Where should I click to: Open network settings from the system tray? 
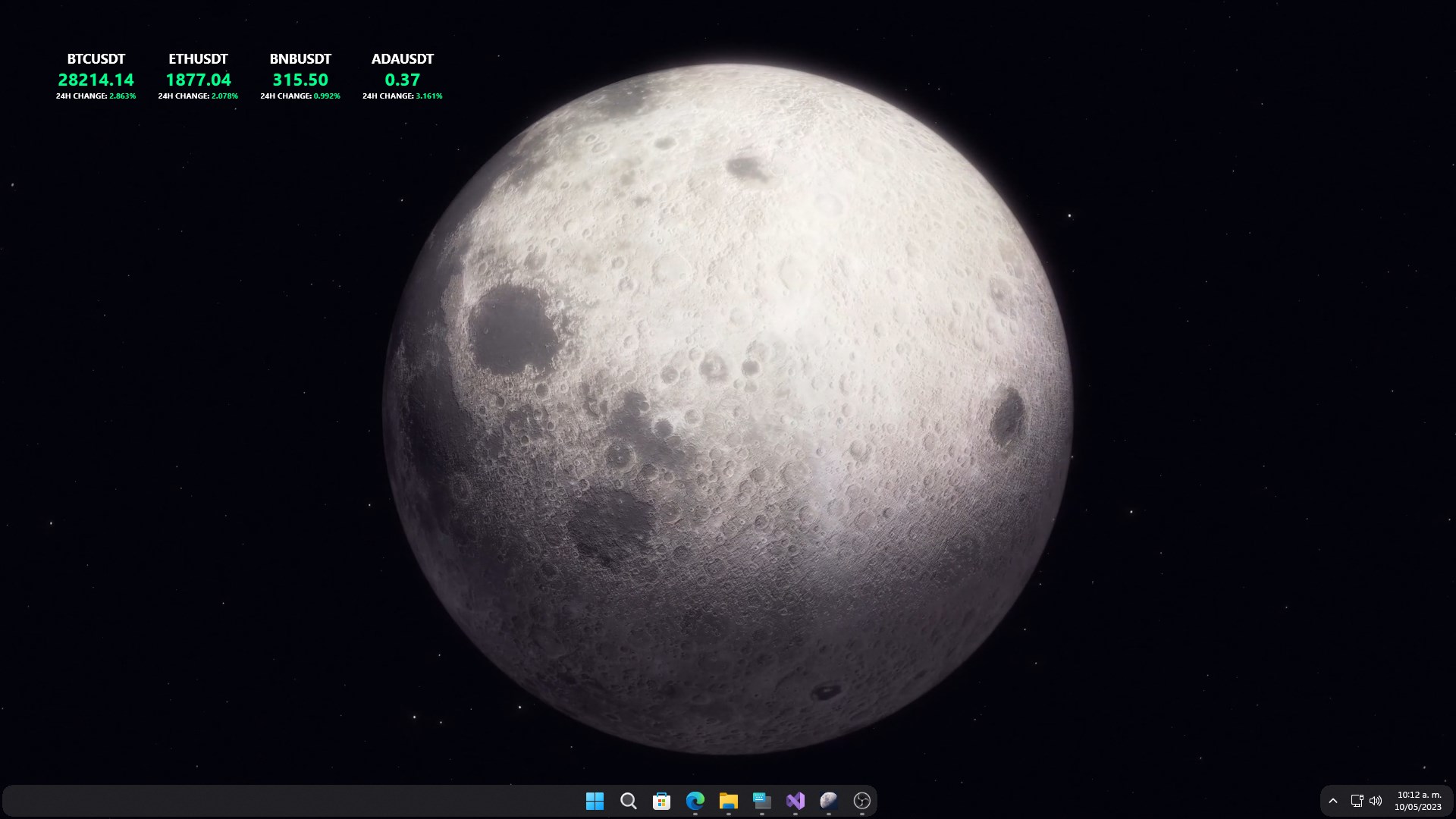click(x=1356, y=800)
